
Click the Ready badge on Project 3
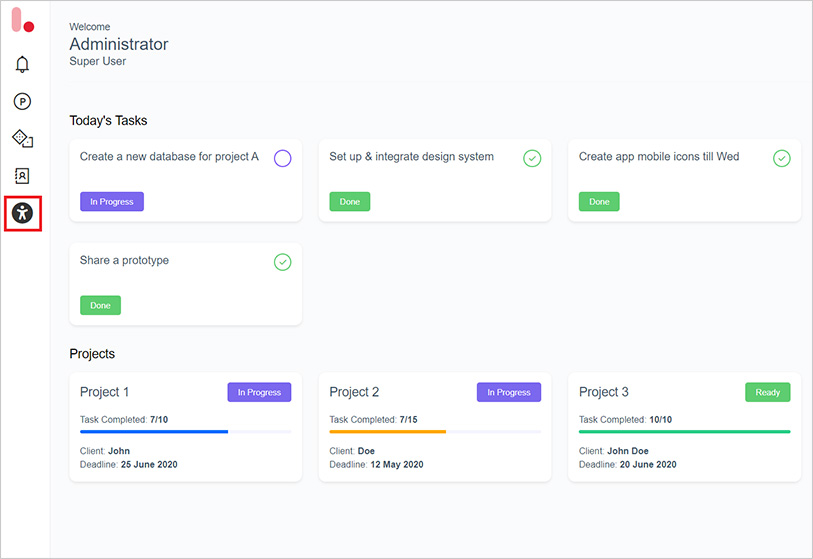pos(767,392)
